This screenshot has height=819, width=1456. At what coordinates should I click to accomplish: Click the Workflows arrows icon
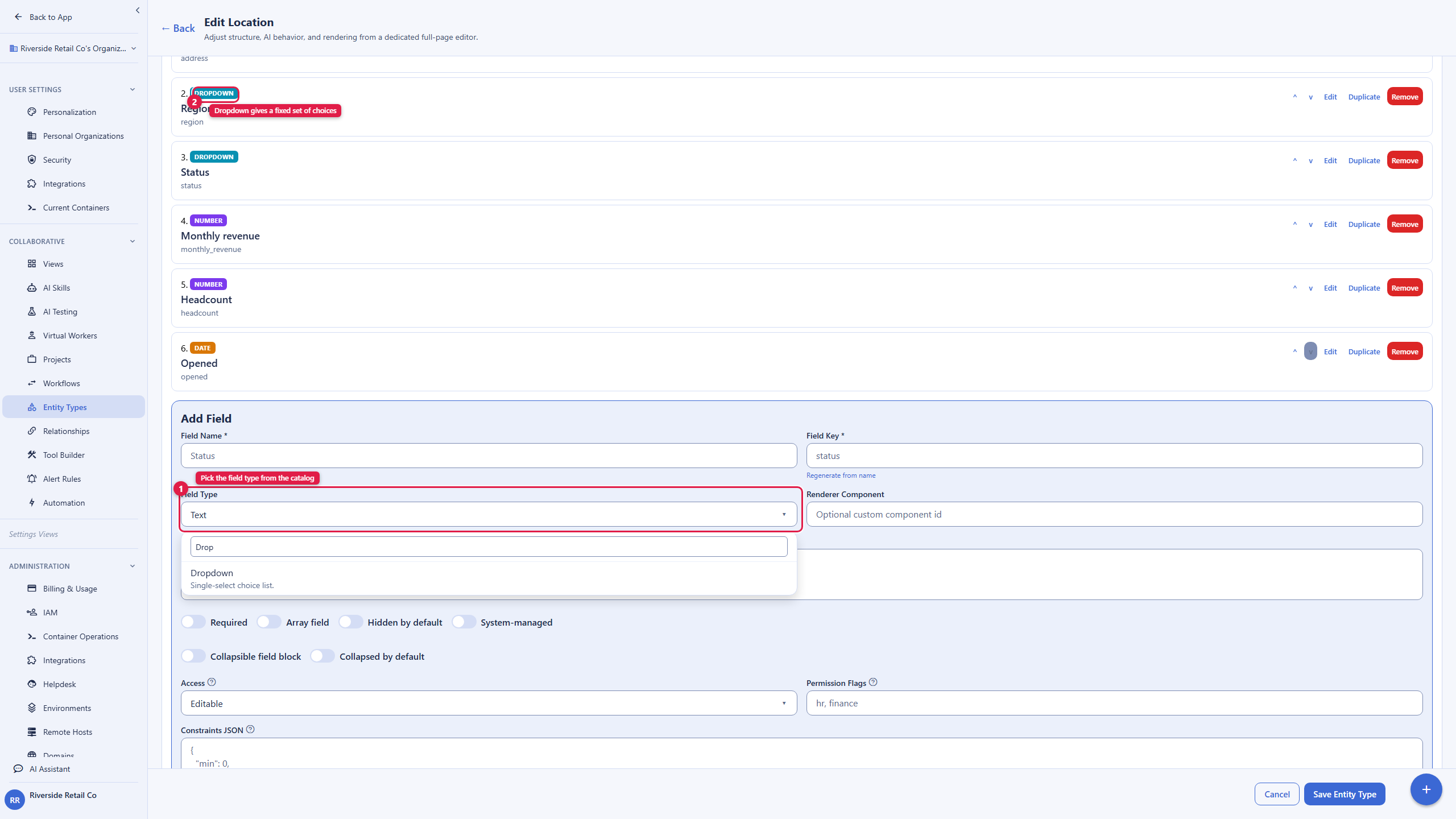[32, 383]
